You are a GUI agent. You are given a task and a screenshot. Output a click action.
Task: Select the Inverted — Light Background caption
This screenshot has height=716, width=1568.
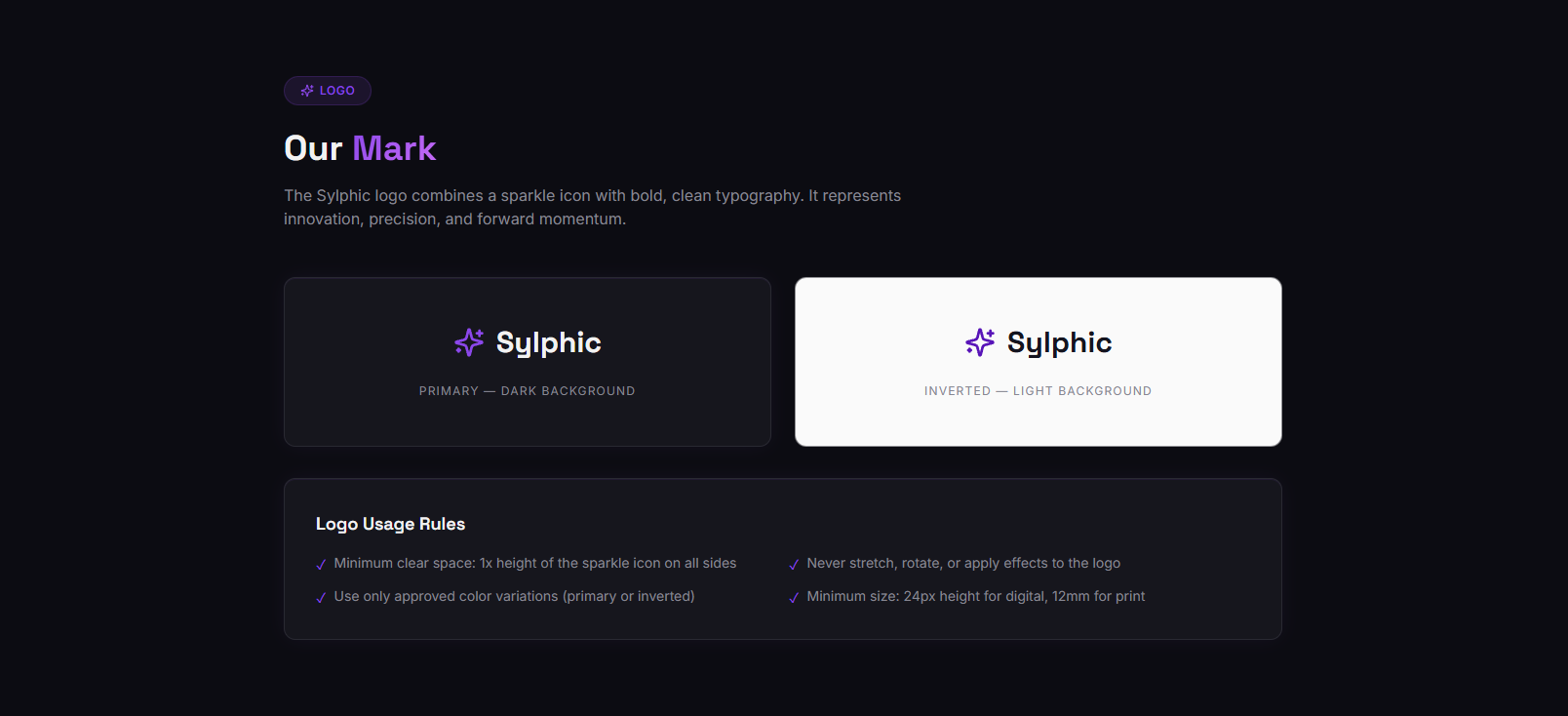pyautogui.click(x=1039, y=391)
